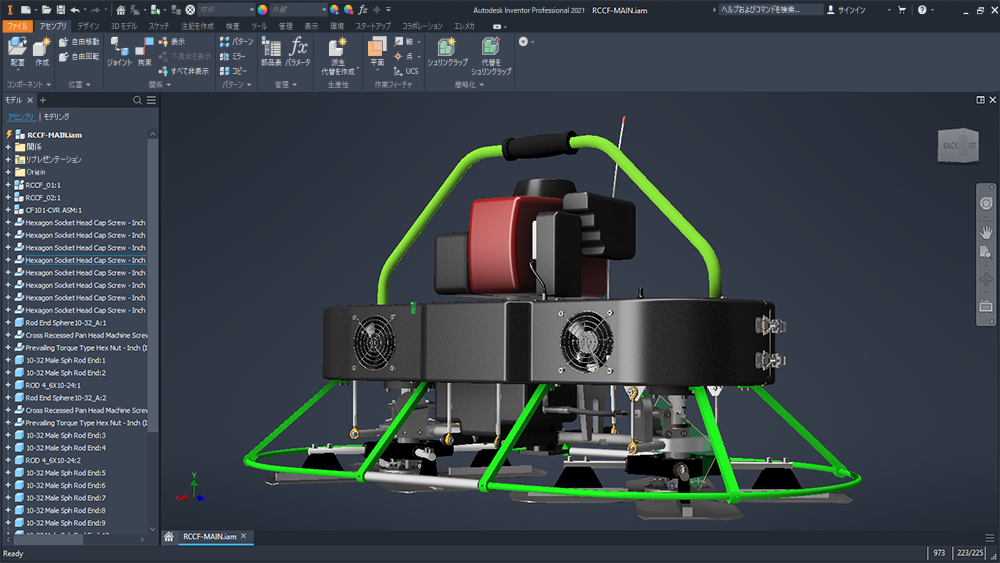Create a 軸 work axis

click(405, 41)
